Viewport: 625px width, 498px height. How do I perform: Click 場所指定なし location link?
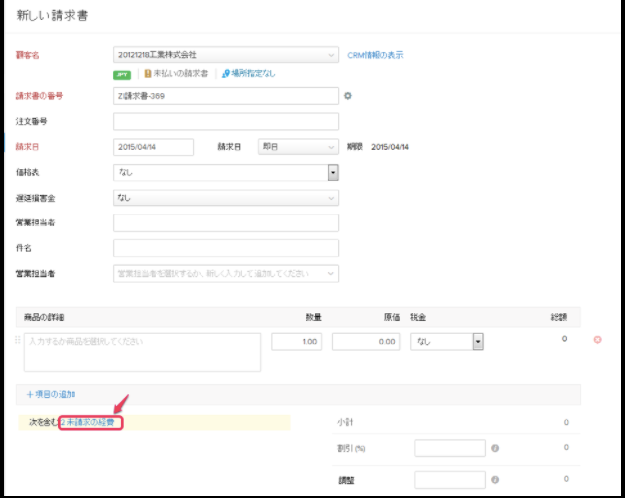click(249, 73)
